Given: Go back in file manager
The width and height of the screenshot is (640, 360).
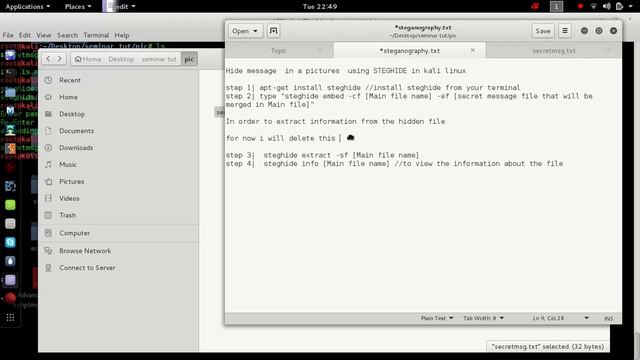Looking at the screenshot, I should pos(48,59).
